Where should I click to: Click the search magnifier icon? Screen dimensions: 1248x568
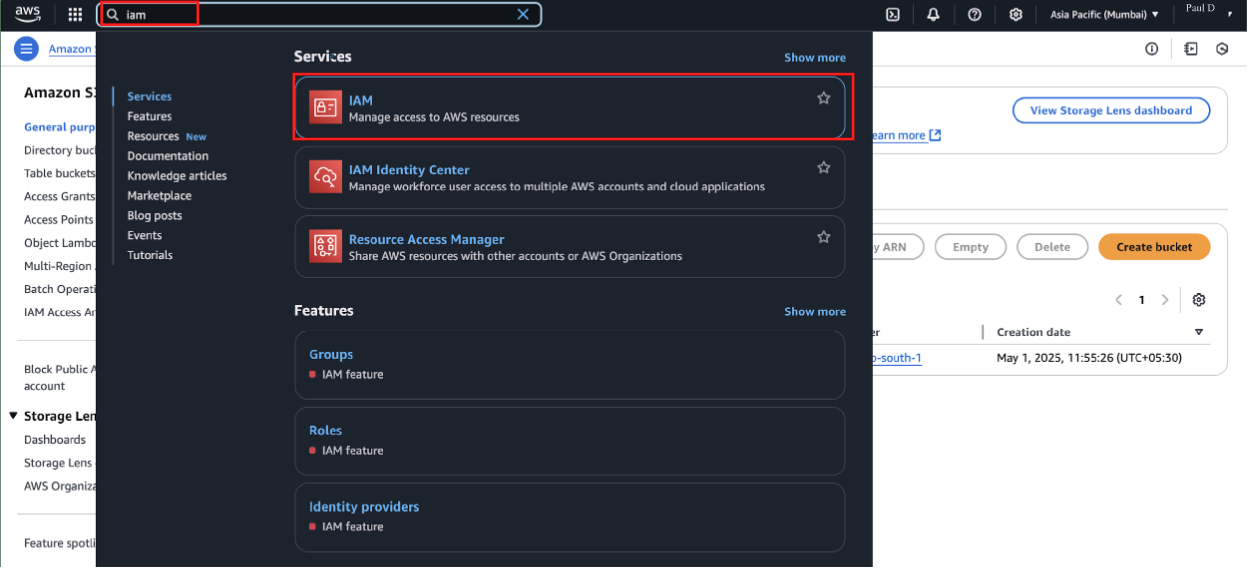(x=113, y=15)
